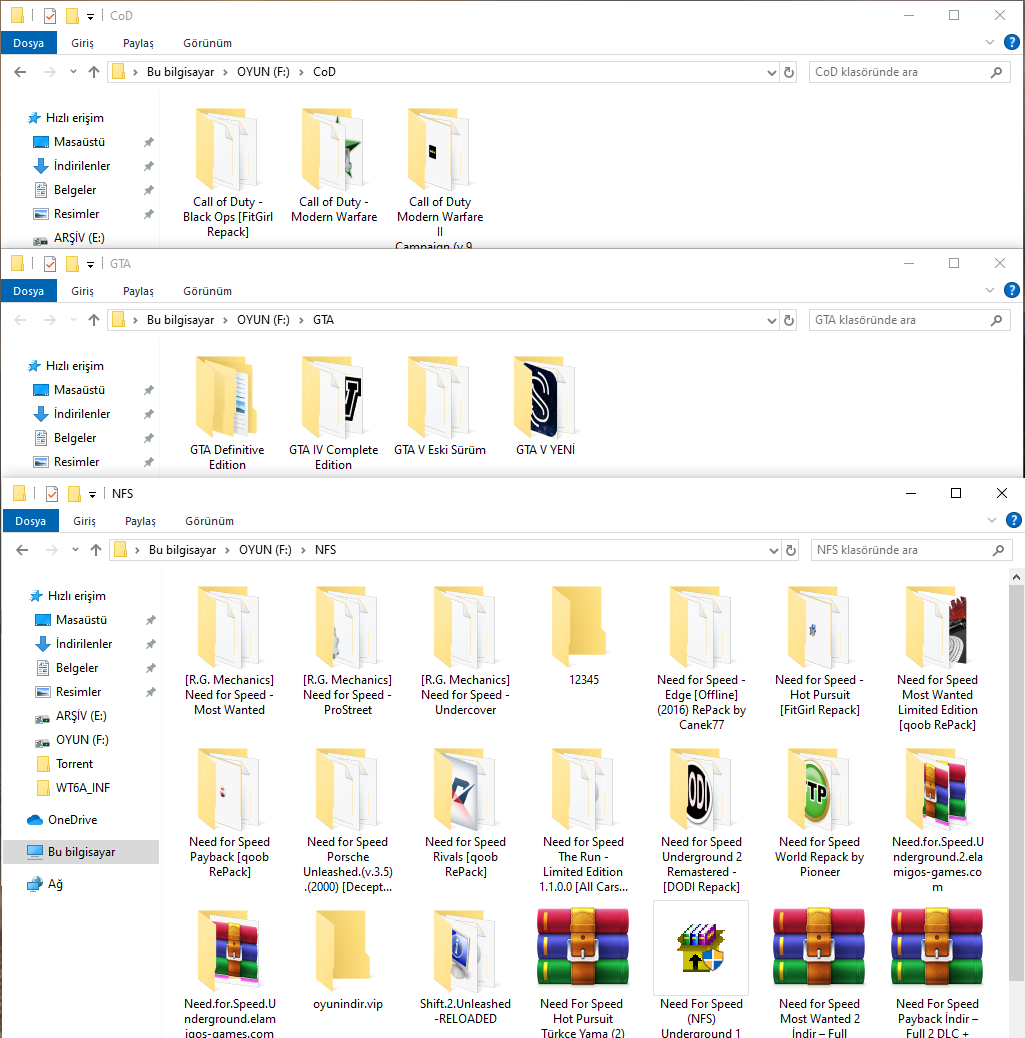Go back in NFS window

22,550
